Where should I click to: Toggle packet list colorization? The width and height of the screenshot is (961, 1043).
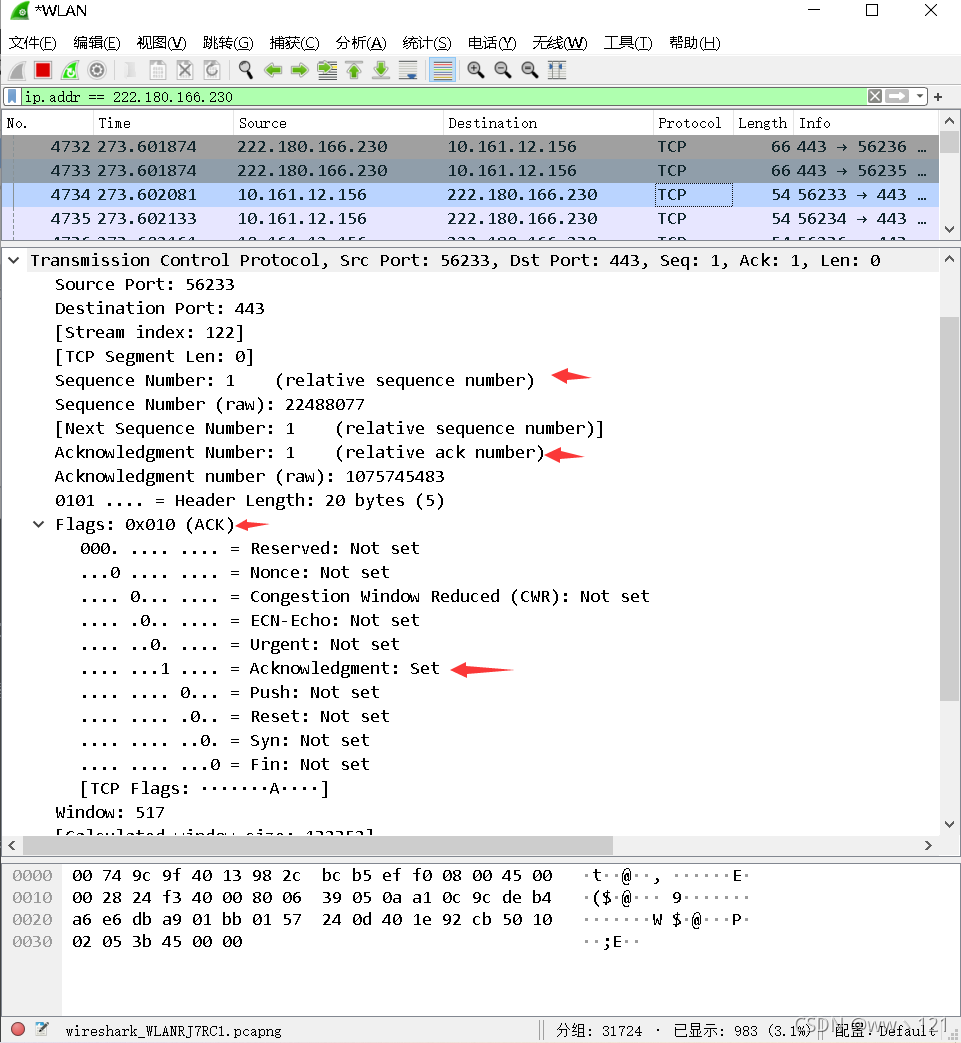(443, 70)
